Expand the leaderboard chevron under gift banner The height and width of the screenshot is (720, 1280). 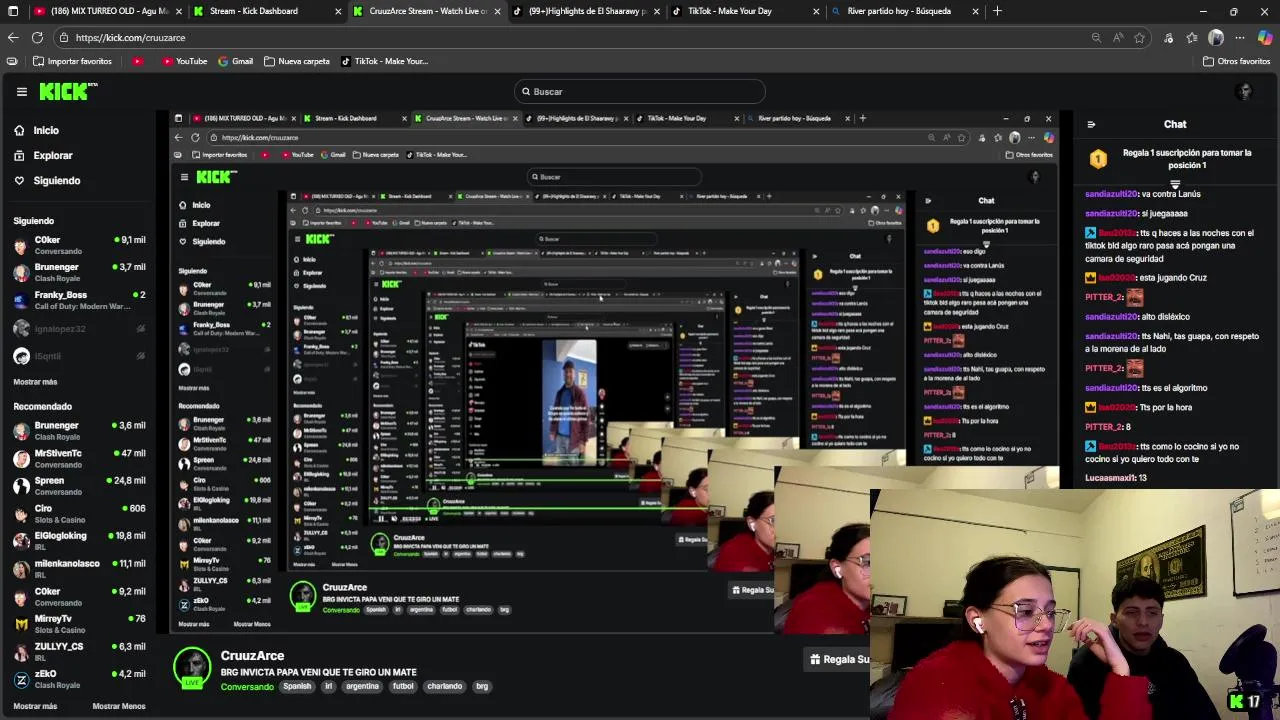pyautogui.click(x=1175, y=185)
